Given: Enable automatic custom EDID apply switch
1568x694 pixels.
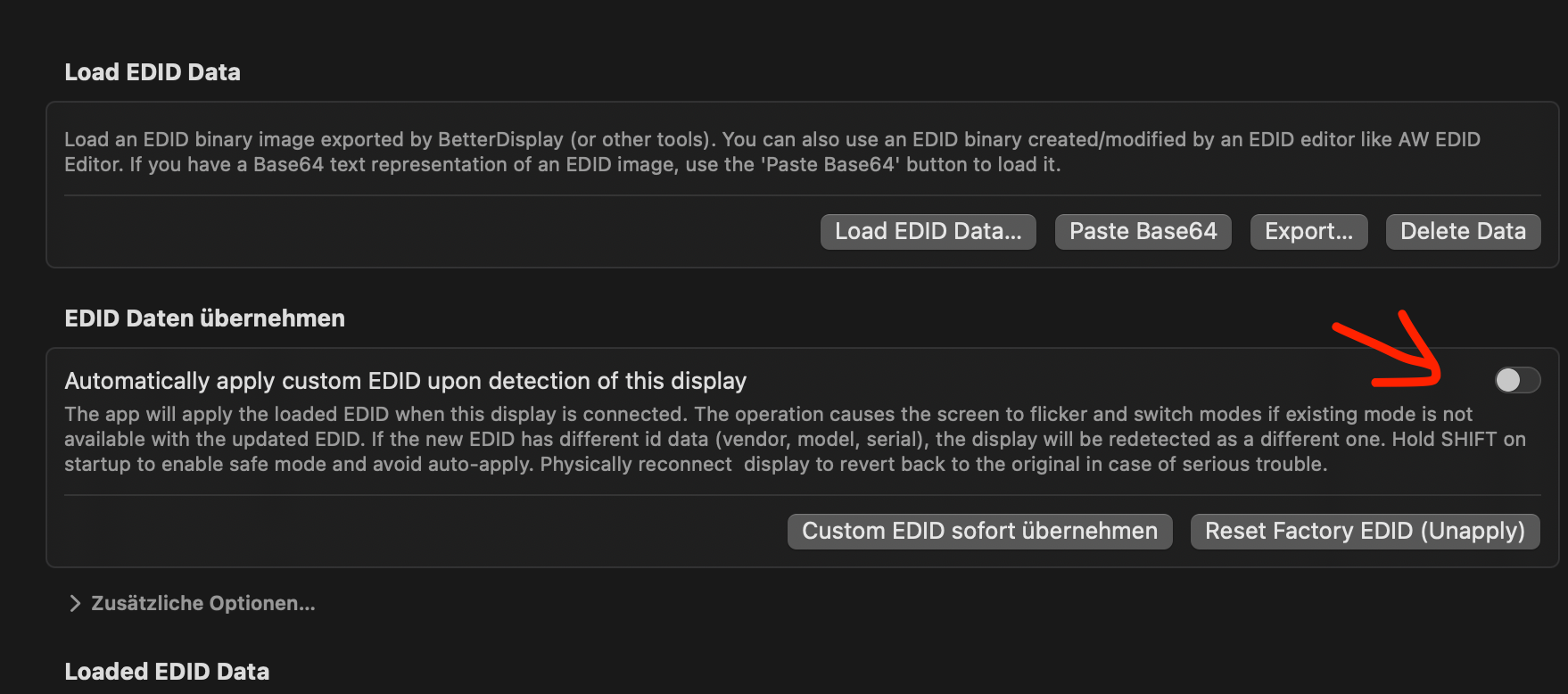Looking at the screenshot, I should [x=1517, y=381].
